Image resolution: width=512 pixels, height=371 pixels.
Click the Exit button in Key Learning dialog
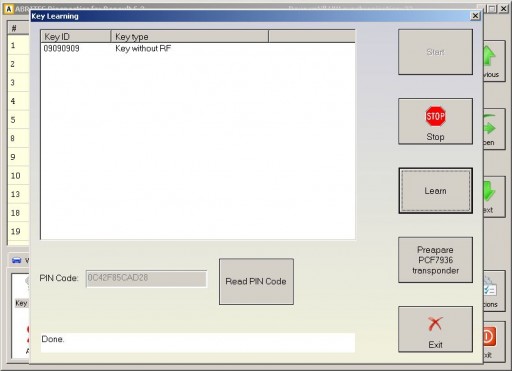435,329
